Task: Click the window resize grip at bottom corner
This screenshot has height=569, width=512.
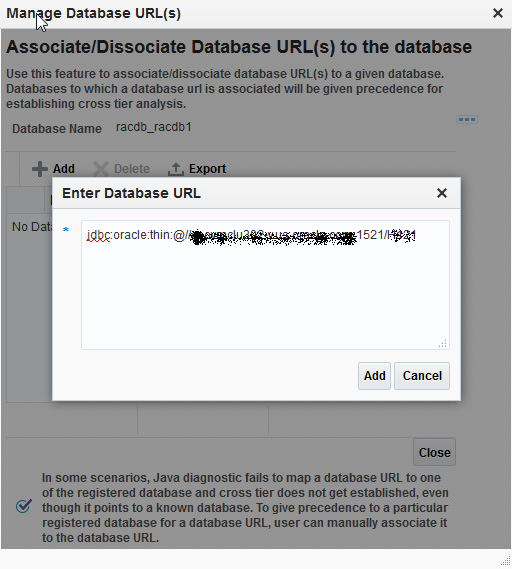Action: [505, 561]
